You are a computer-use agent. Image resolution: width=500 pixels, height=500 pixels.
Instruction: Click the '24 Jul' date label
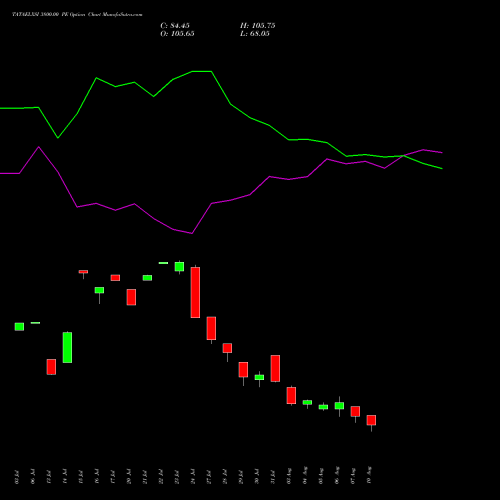click(193, 477)
